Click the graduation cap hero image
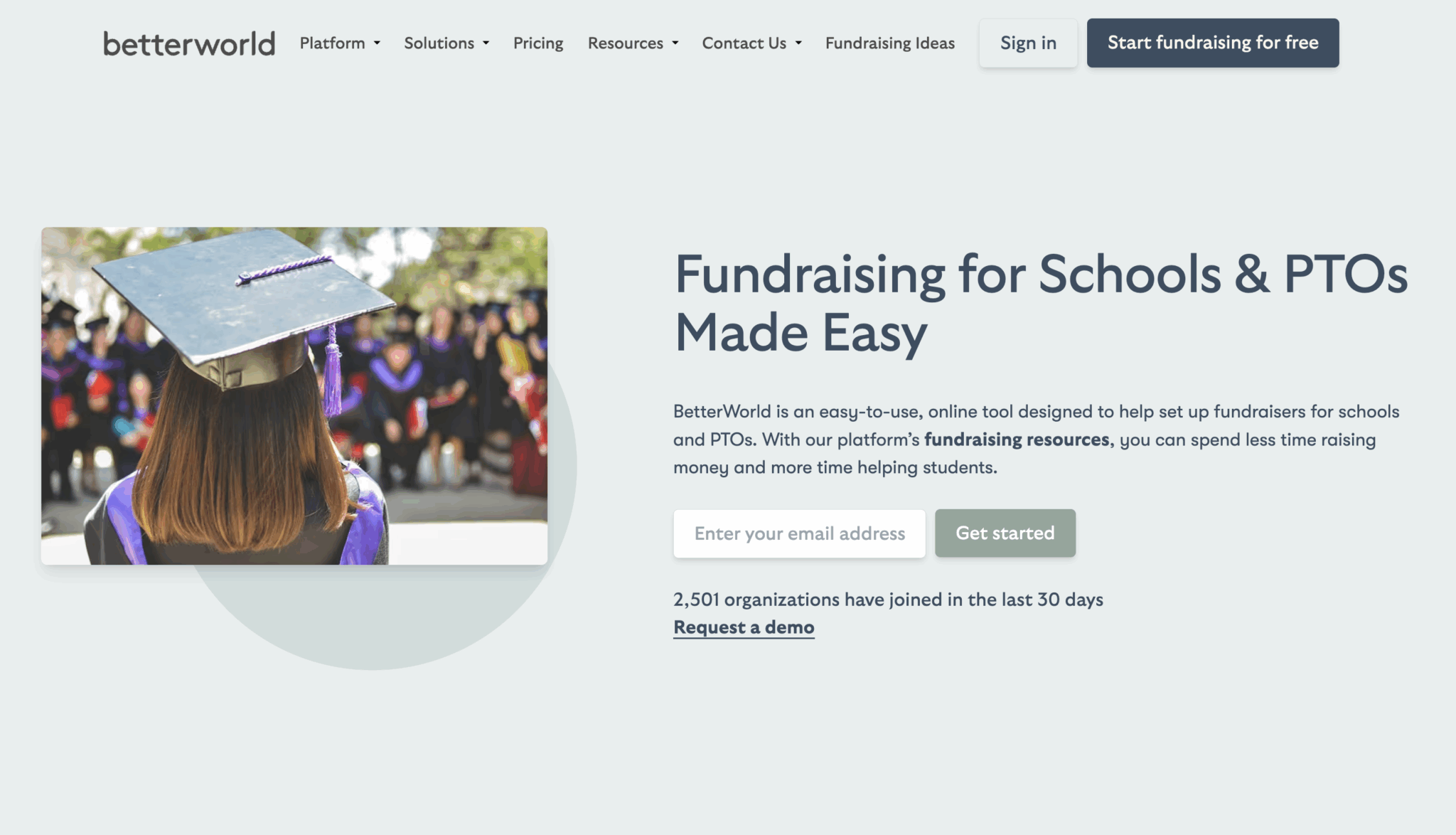Screen dimensions: 1456x835 pyautogui.click(x=295, y=393)
